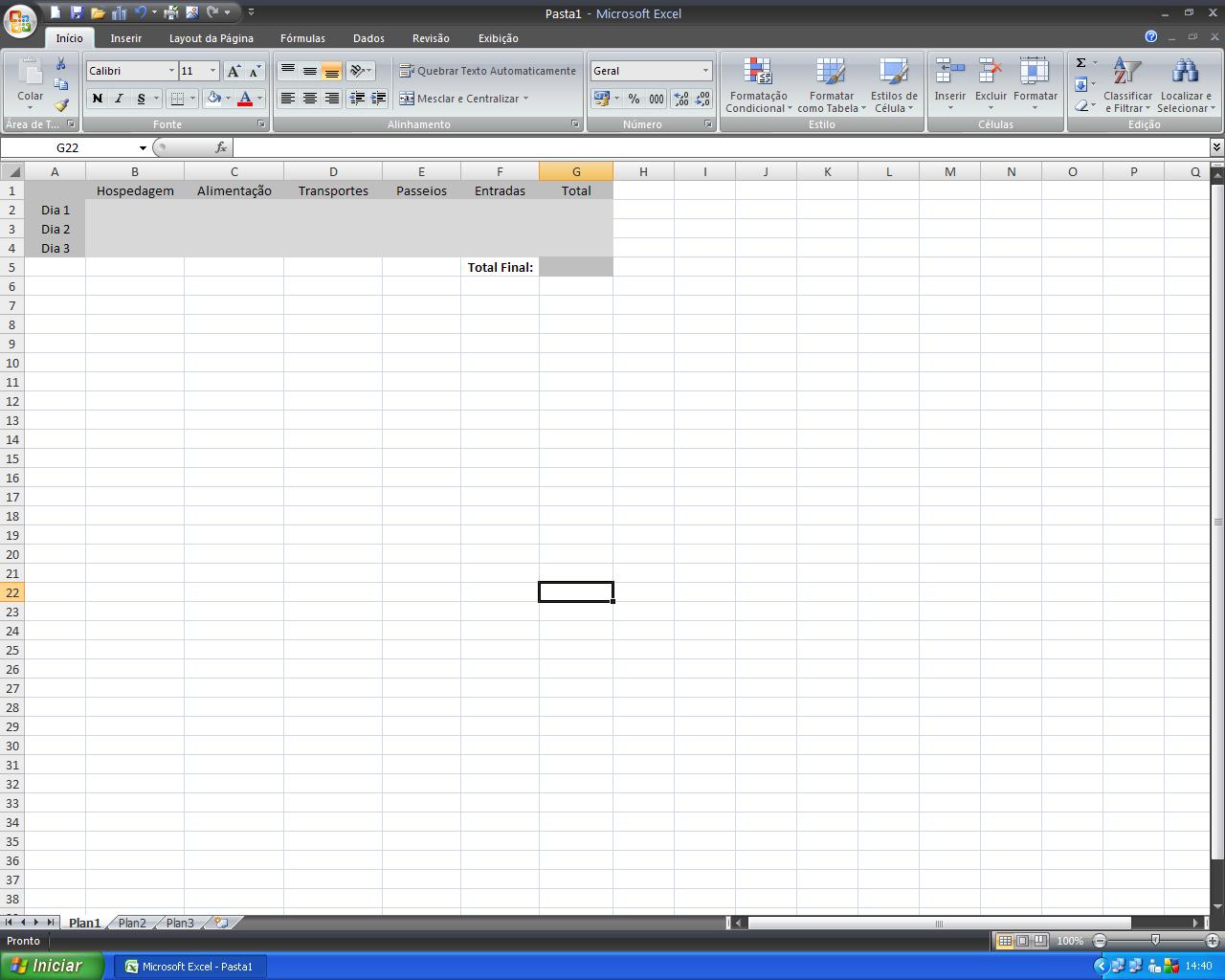Switch to Inserir ribbon tab

point(125,38)
